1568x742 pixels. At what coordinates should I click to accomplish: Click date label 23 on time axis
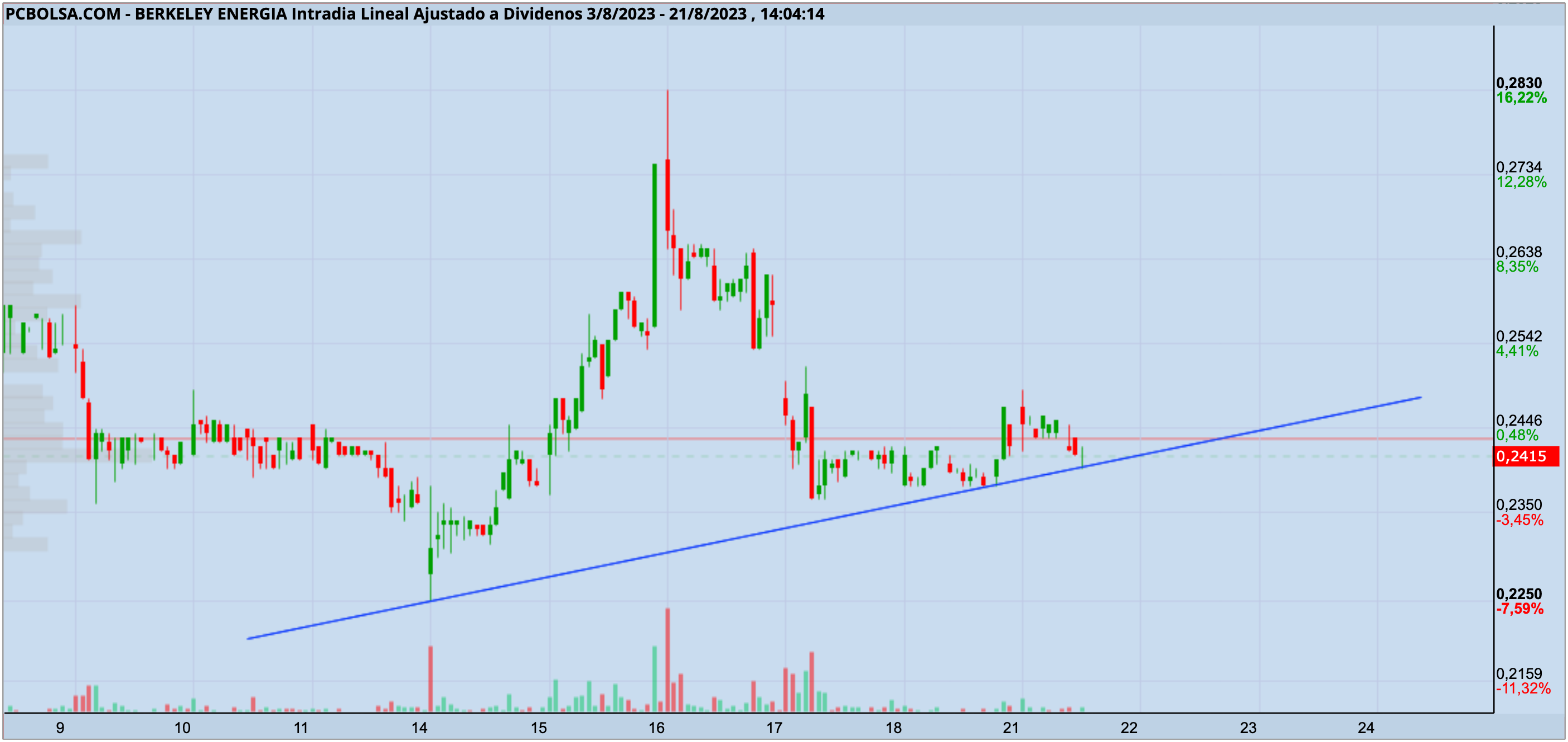pyautogui.click(x=1248, y=727)
